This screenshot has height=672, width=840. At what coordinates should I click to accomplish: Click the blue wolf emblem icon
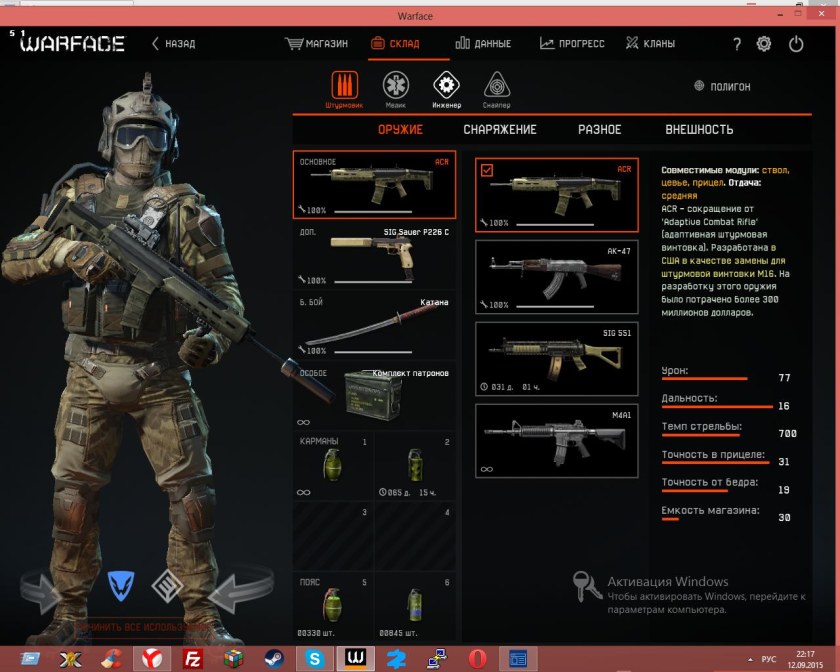coord(121,586)
